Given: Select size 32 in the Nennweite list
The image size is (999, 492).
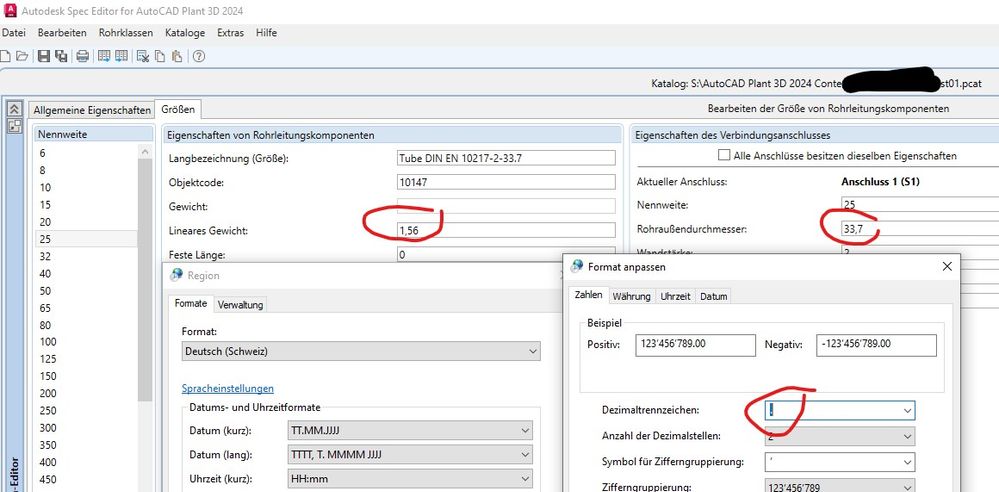Looking at the screenshot, I should (85, 256).
